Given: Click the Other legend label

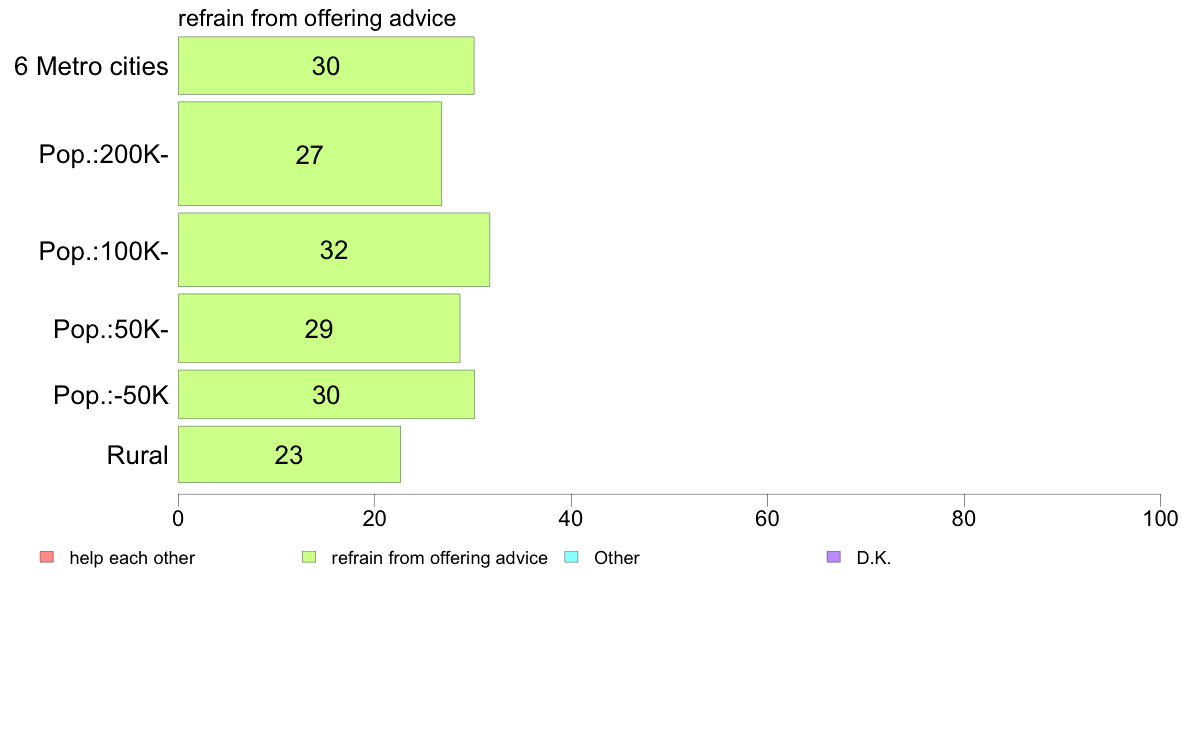Looking at the screenshot, I should click(x=617, y=558).
